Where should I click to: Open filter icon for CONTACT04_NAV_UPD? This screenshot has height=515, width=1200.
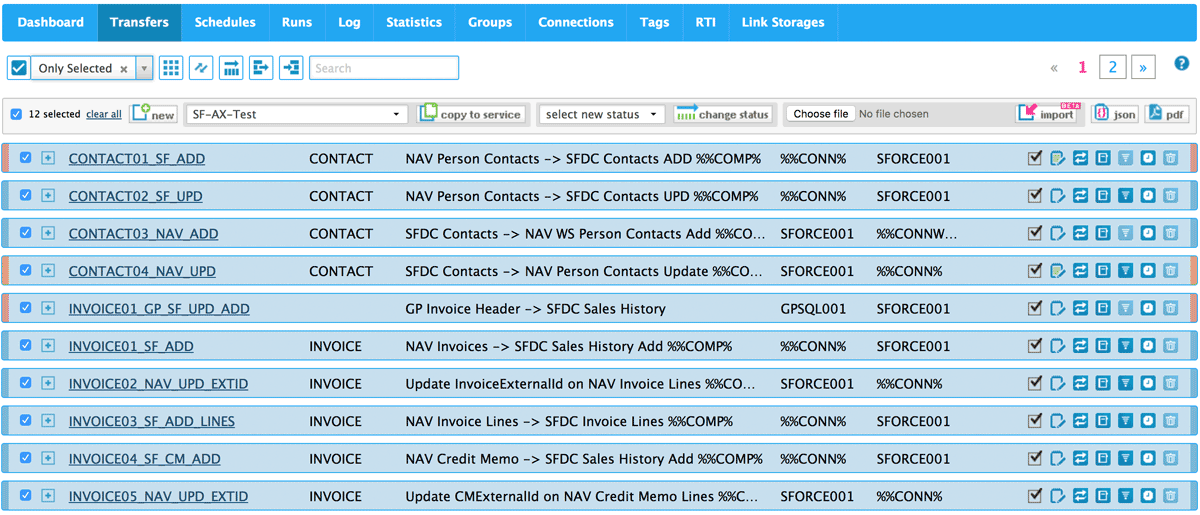click(x=1126, y=271)
